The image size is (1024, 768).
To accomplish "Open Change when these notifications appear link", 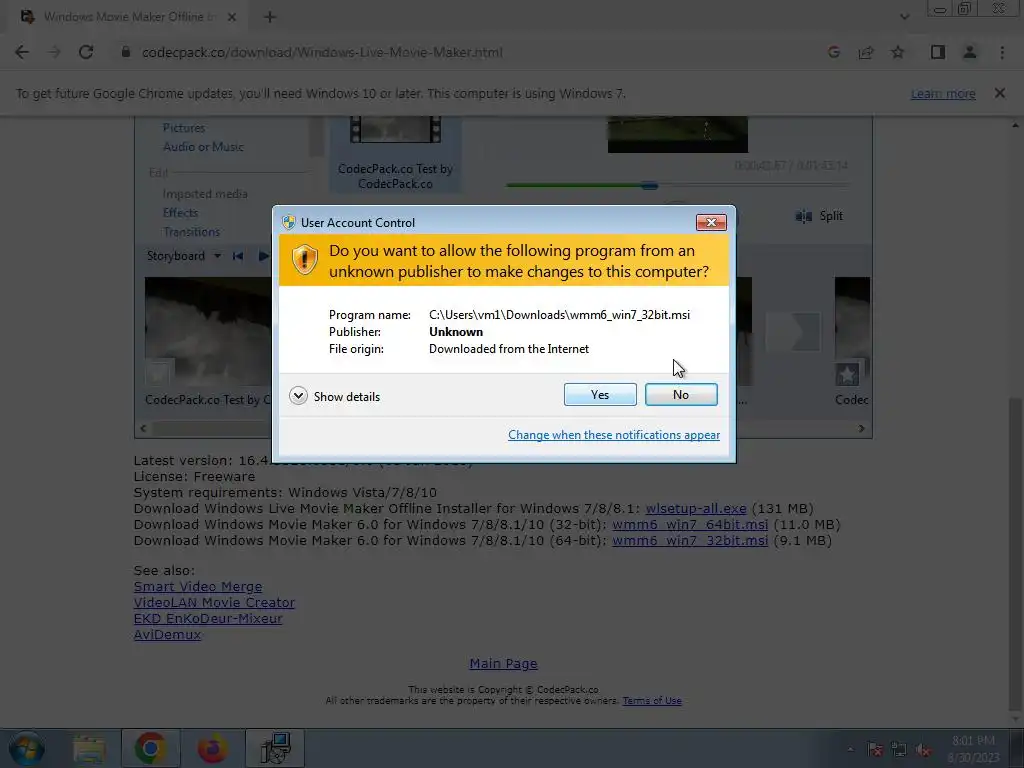I will click(x=614, y=435).
